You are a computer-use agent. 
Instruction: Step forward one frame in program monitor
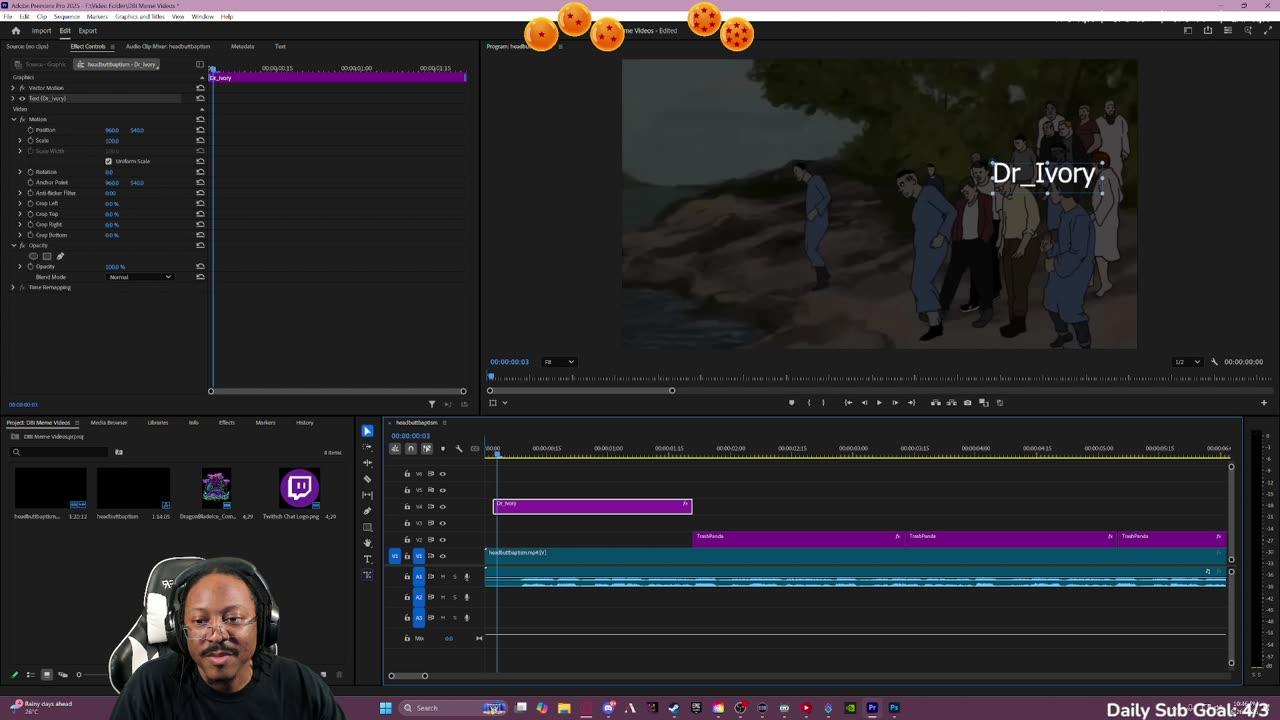coord(895,403)
